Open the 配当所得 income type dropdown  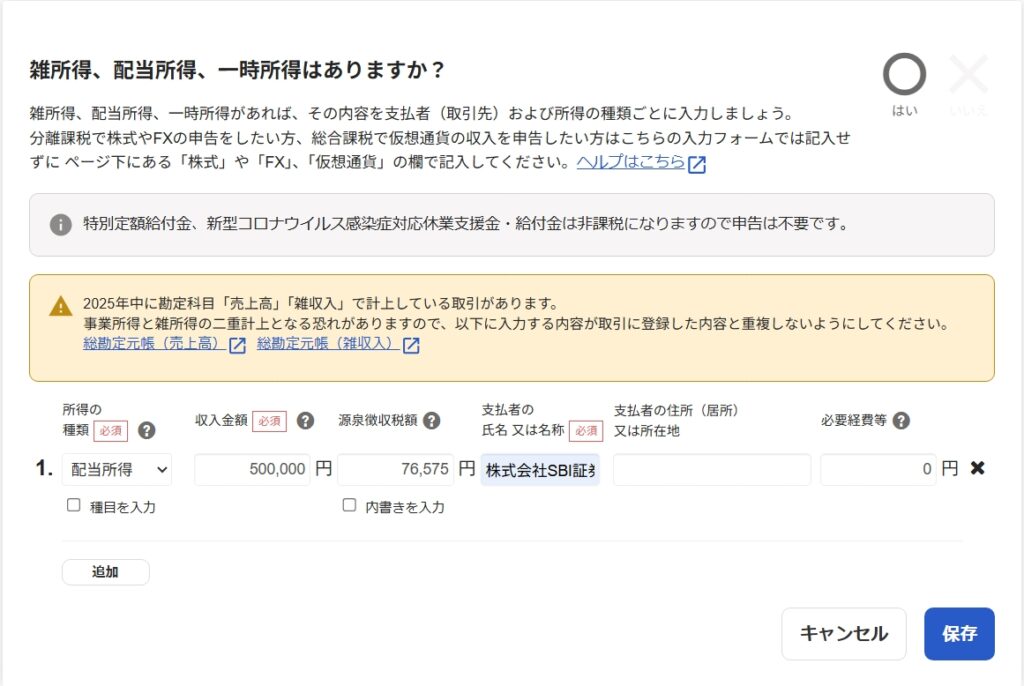coord(117,469)
